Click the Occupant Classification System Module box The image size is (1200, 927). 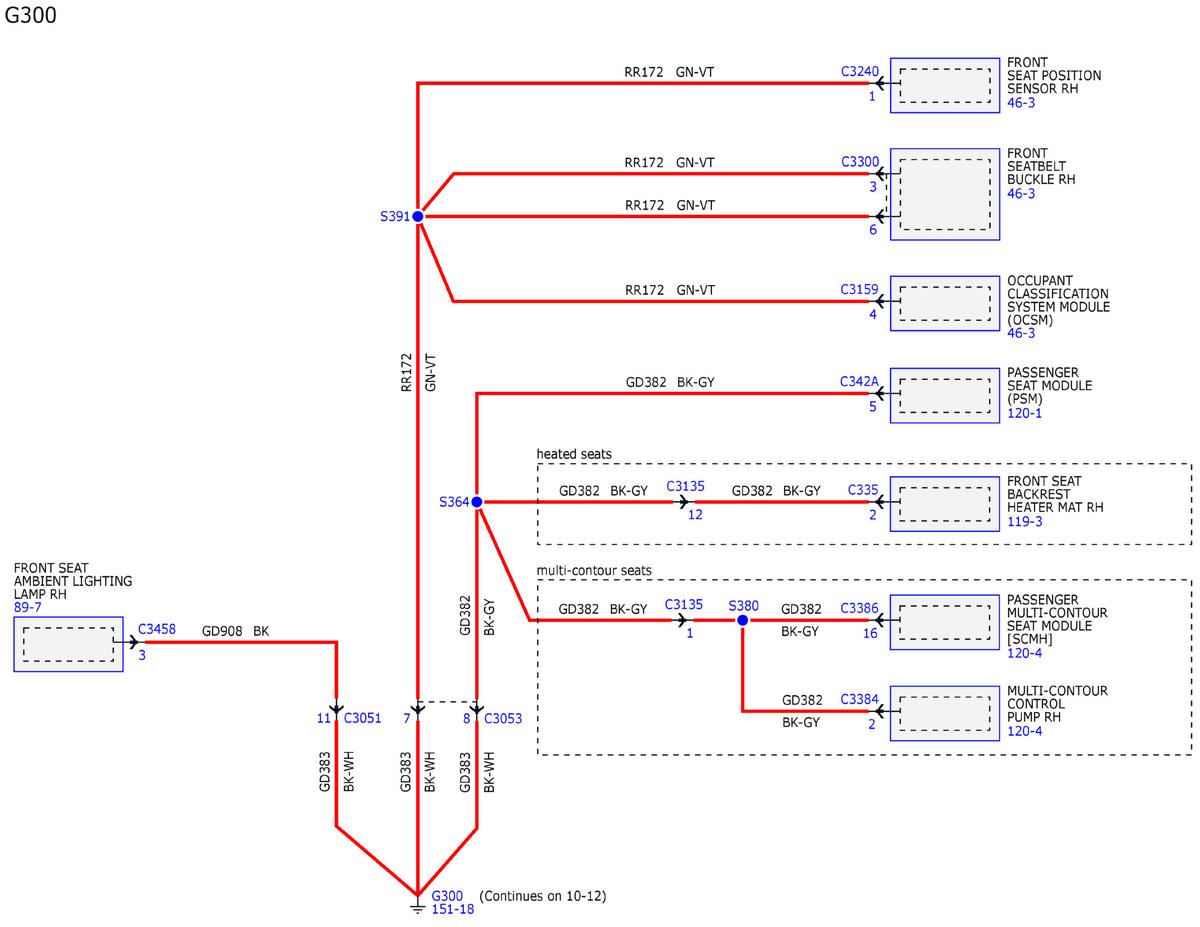[x=945, y=303]
